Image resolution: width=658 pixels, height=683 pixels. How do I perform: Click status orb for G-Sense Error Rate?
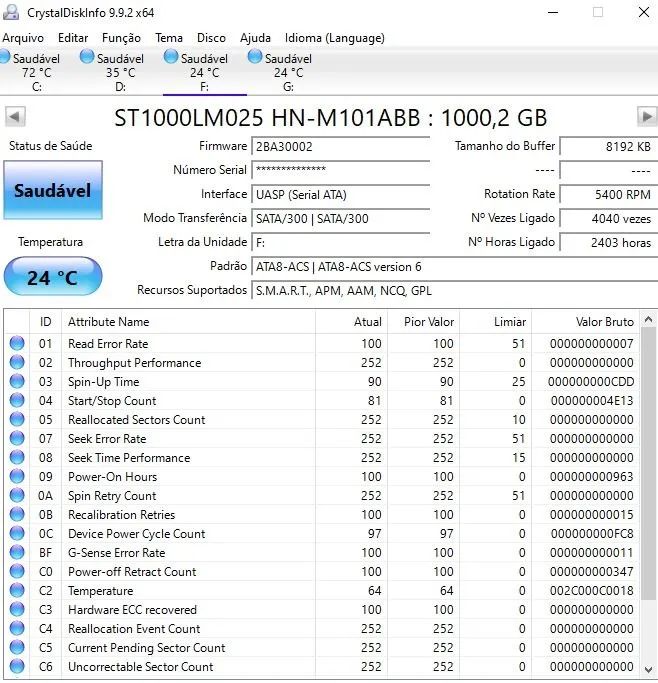[17, 552]
